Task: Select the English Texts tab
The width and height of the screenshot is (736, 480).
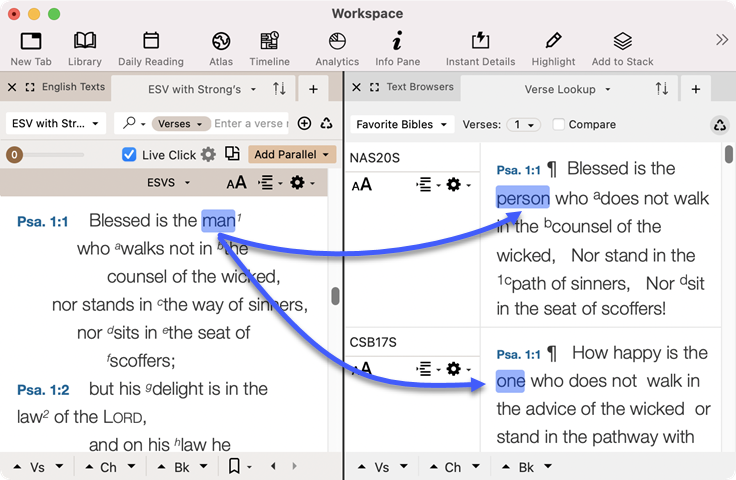Action: coord(72,88)
